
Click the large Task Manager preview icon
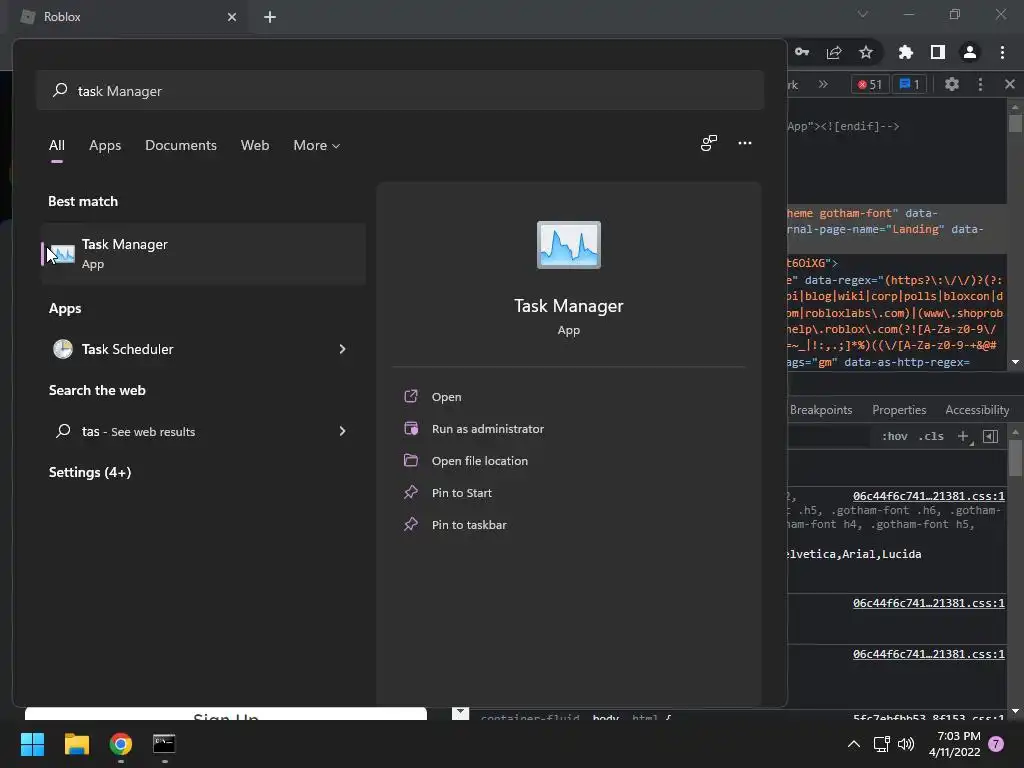pos(568,245)
